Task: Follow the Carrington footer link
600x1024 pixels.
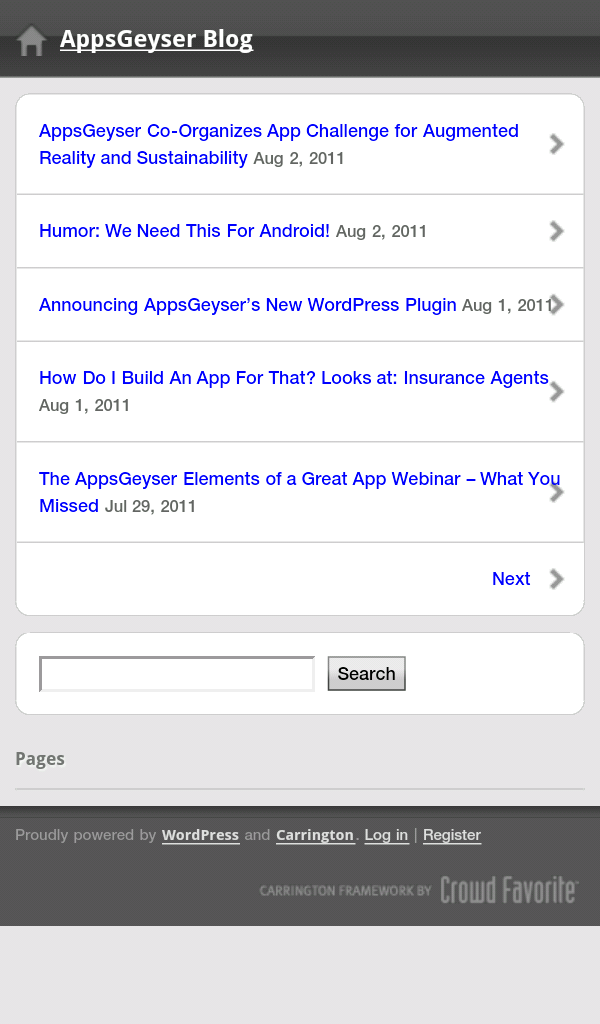Action: pos(315,835)
